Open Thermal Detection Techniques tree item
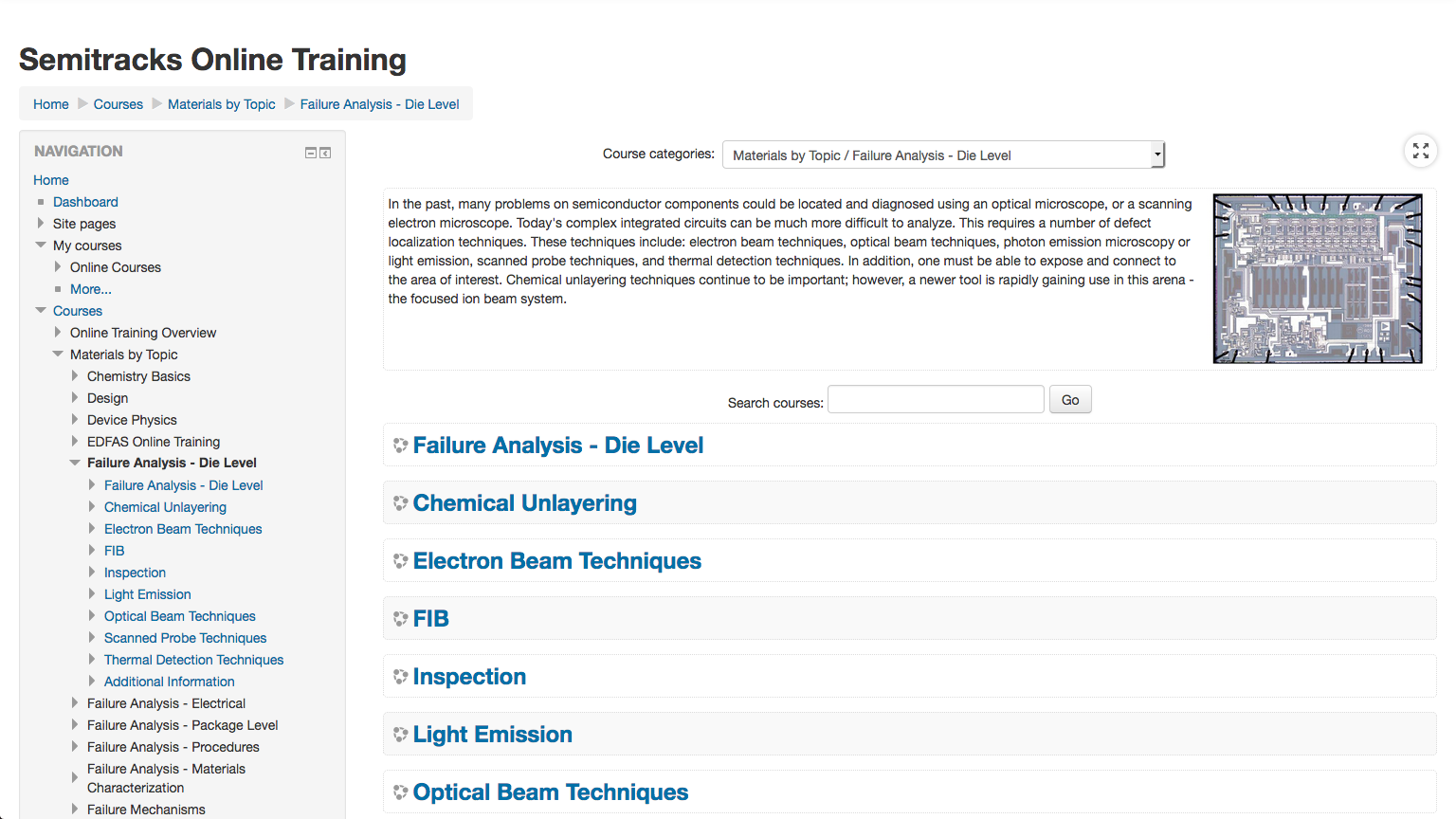 [194, 660]
